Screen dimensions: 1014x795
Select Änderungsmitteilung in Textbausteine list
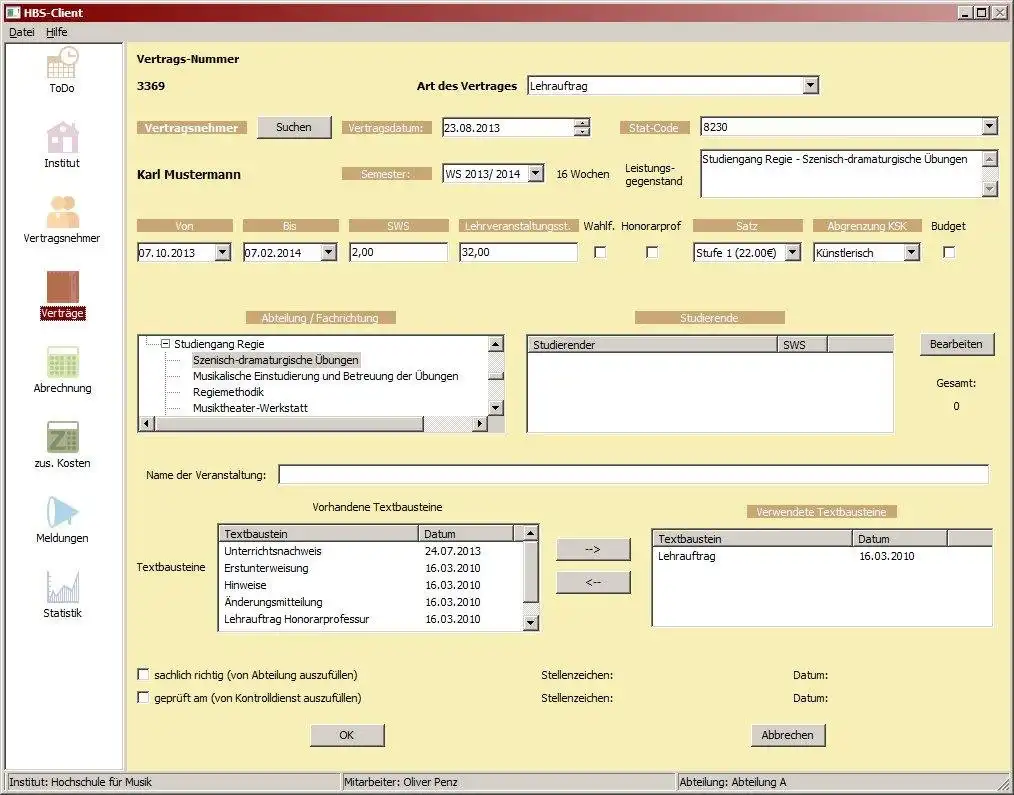click(370, 602)
